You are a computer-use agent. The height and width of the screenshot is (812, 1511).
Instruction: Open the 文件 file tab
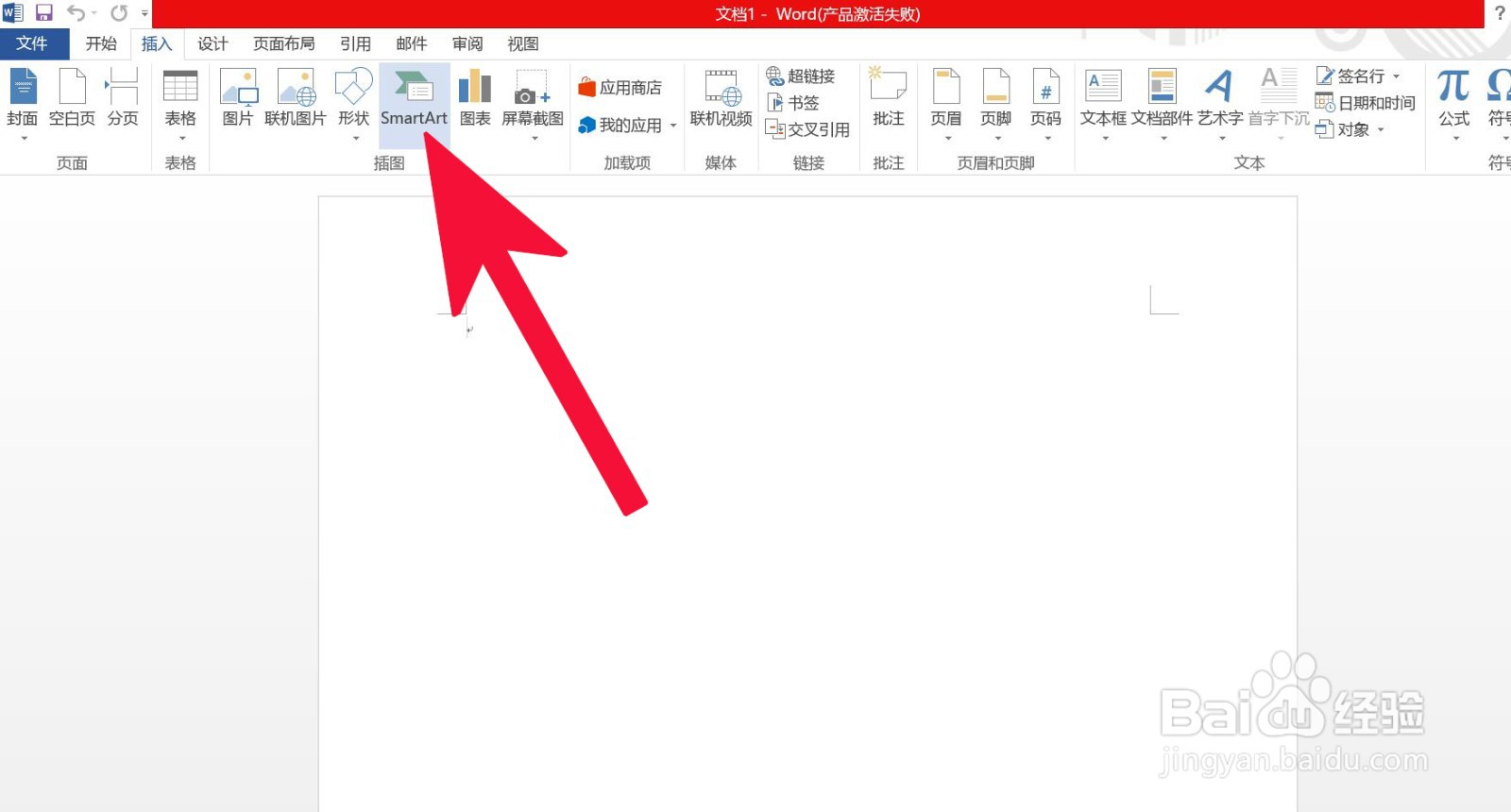(x=32, y=43)
